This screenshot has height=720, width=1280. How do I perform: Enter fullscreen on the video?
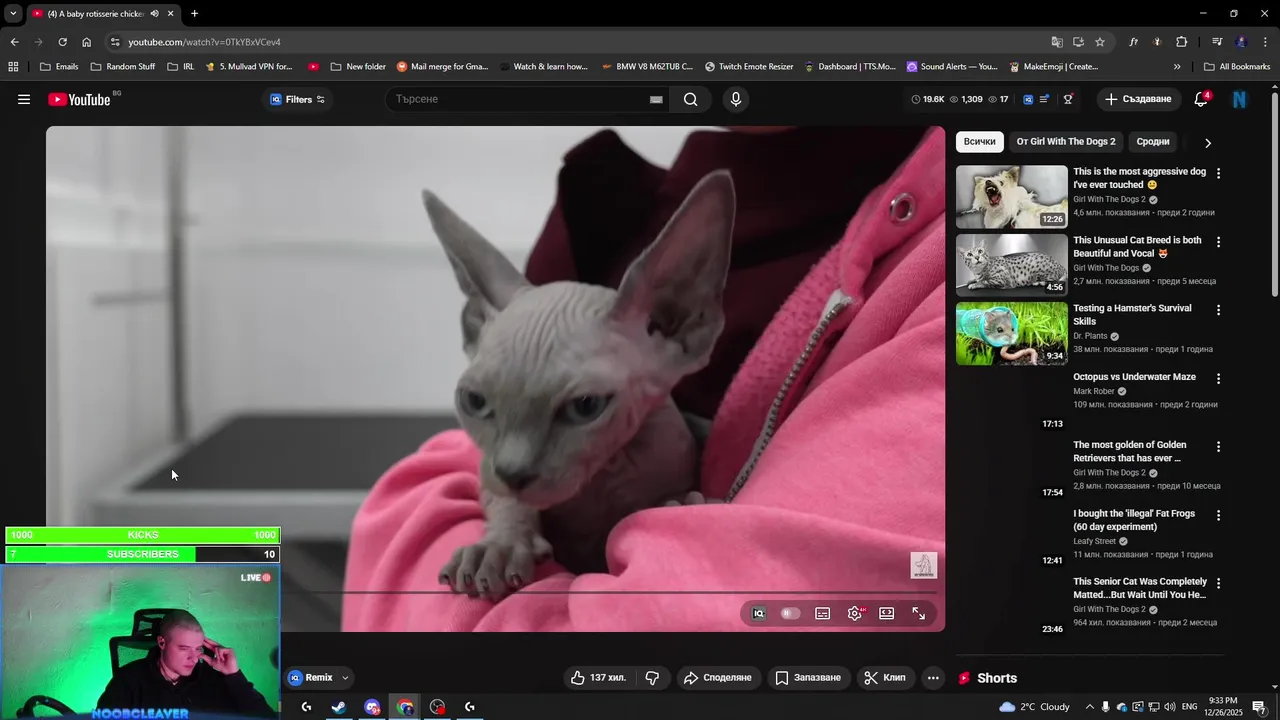pos(919,614)
